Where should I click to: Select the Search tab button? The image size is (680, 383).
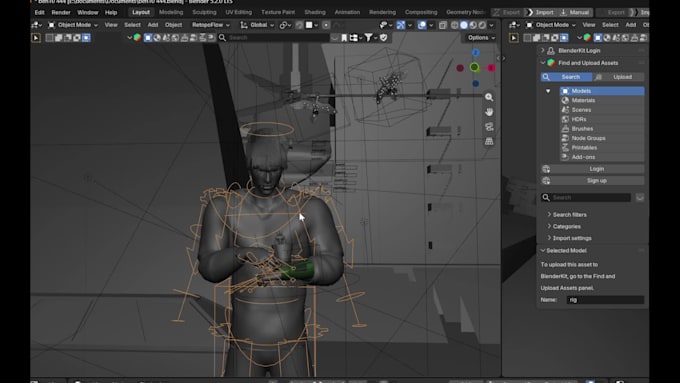[x=566, y=77]
